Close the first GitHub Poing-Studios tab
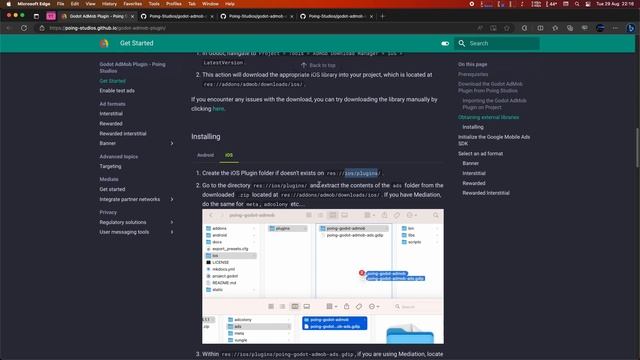 tap(212, 16)
